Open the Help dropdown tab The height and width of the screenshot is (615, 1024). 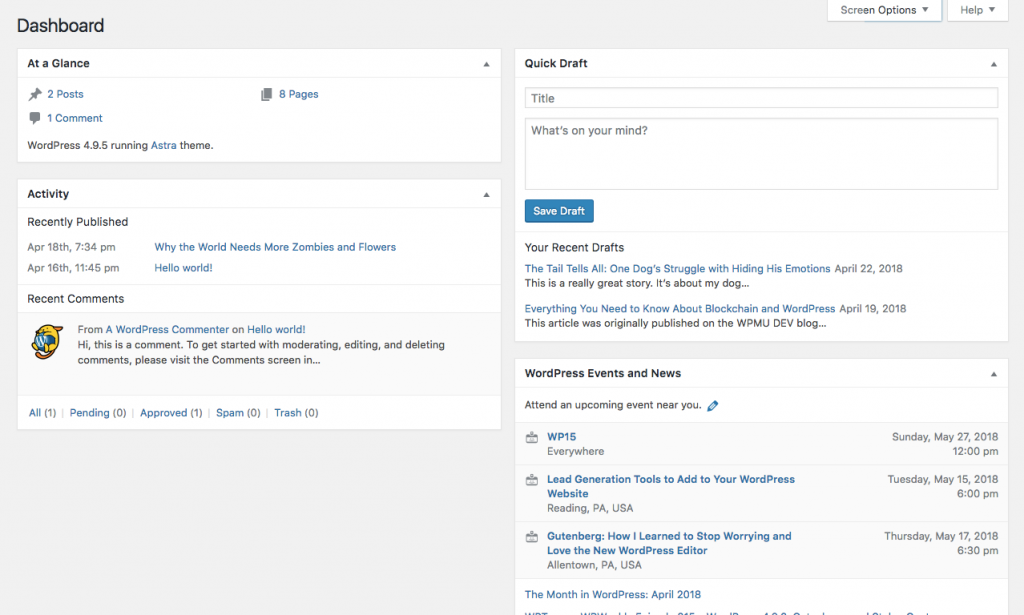977,10
